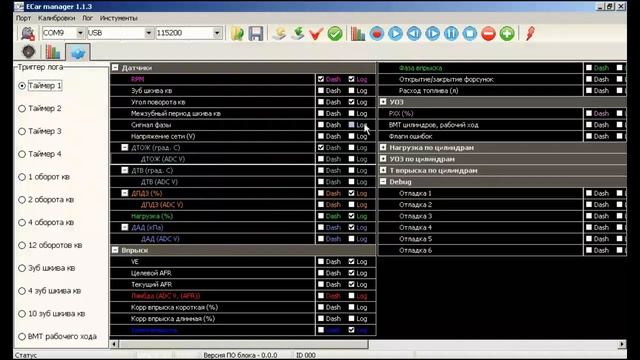This screenshot has width=640, height=360.
Task: Switch to the bar chart tab
Action: pos(53,52)
